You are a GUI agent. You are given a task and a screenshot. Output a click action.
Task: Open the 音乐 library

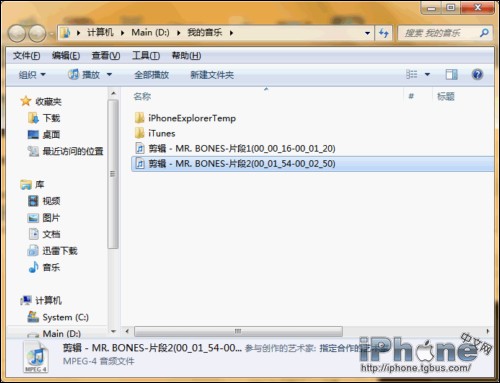click(44, 267)
